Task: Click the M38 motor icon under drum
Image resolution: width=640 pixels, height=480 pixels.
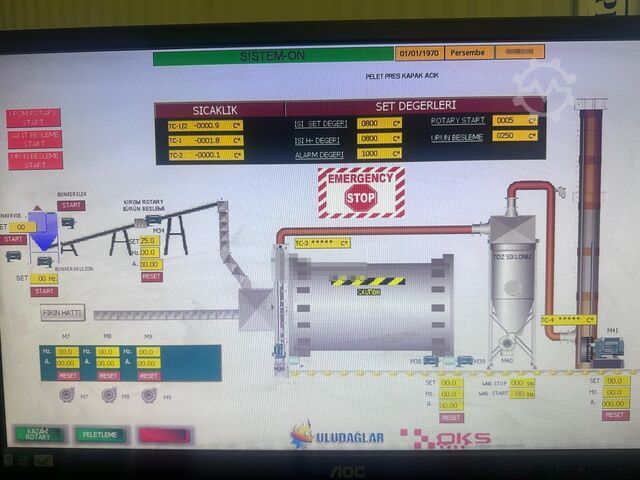Action: point(430,360)
